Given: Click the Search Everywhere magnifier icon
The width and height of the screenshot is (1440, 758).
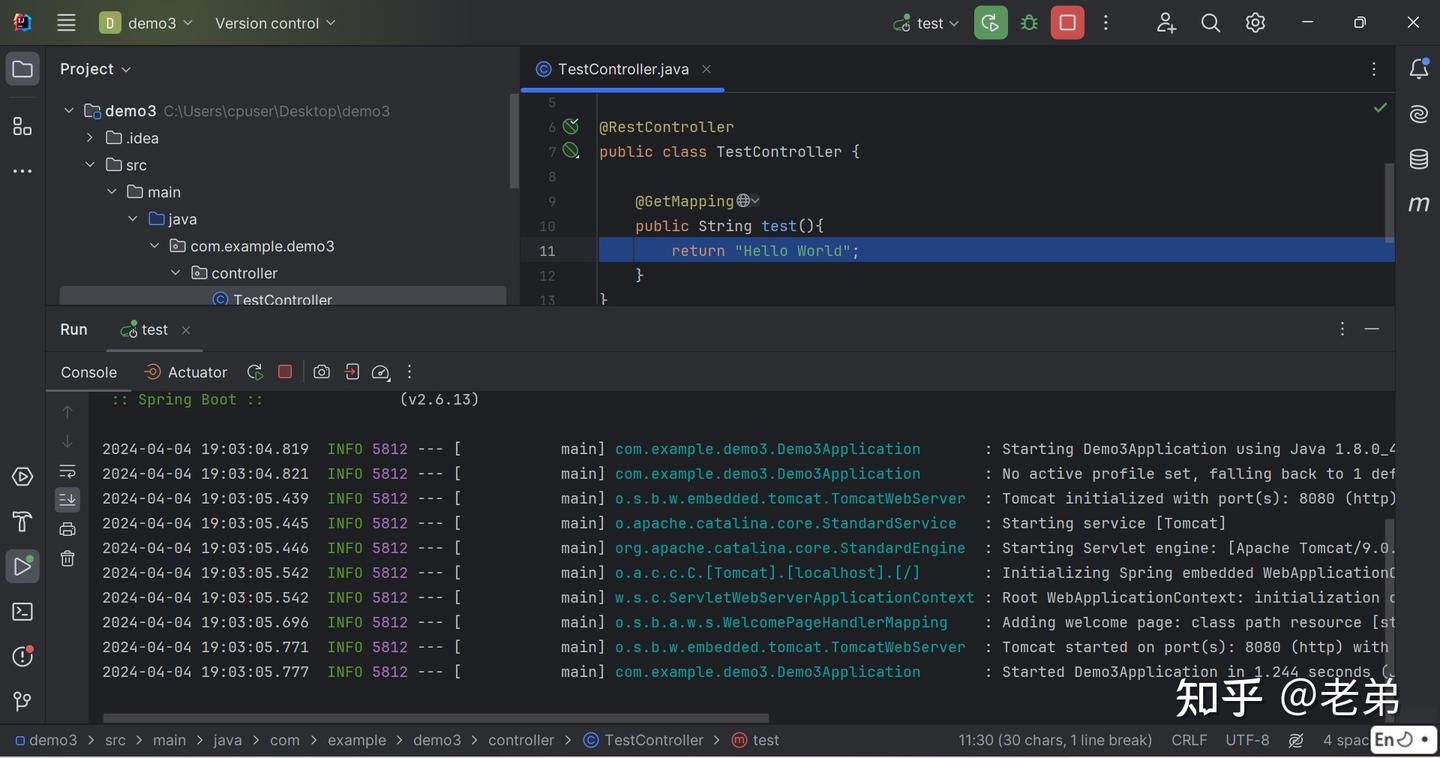Looking at the screenshot, I should (x=1210, y=23).
